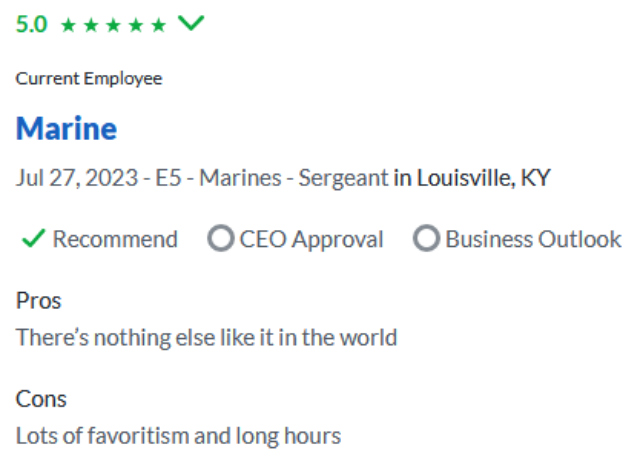Click the Cons heading
640x476 pixels.
(x=41, y=399)
